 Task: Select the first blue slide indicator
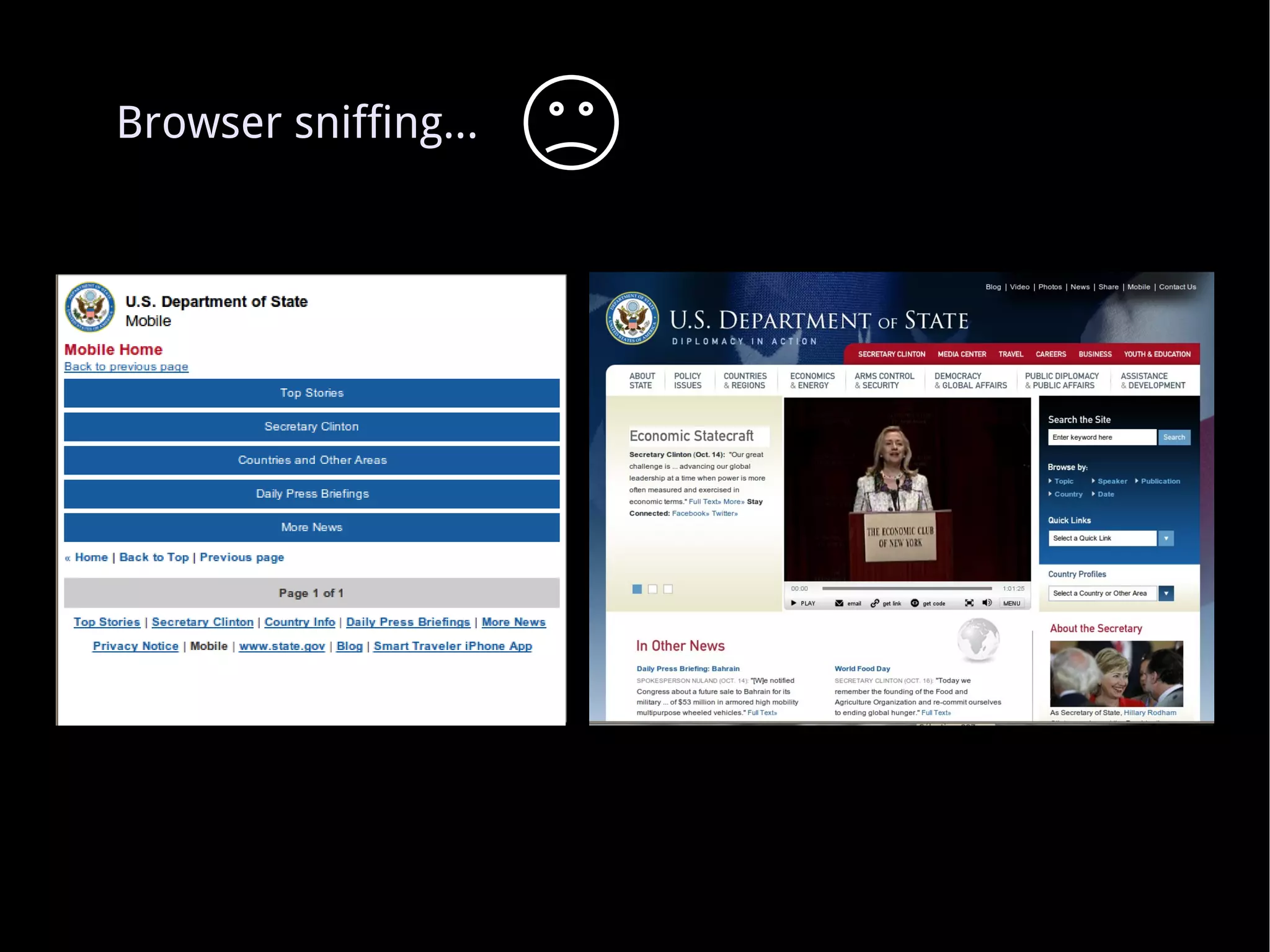click(637, 589)
